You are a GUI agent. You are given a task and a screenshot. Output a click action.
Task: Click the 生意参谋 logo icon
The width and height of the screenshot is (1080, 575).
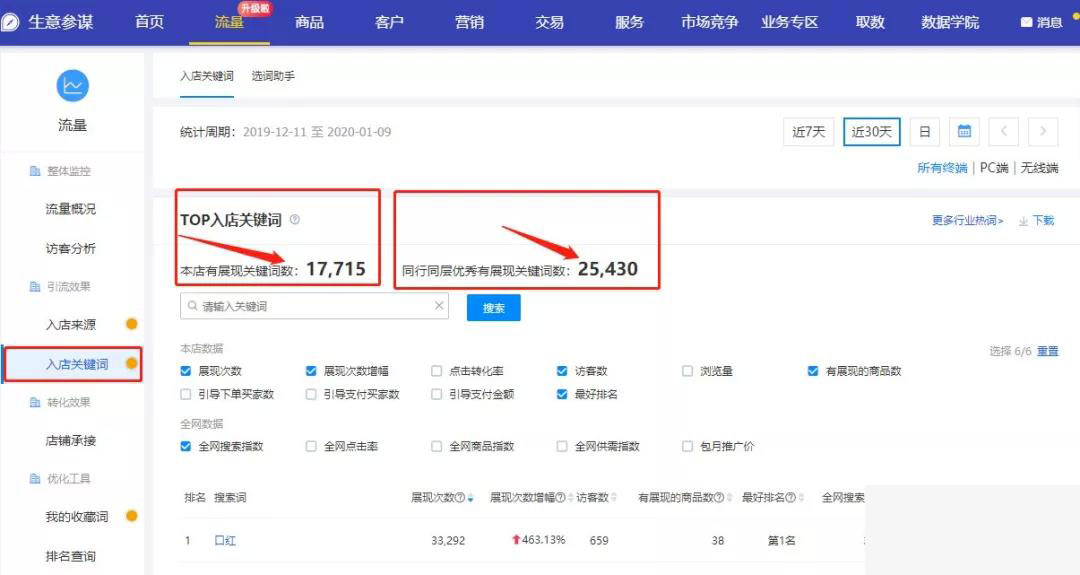[12, 22]
